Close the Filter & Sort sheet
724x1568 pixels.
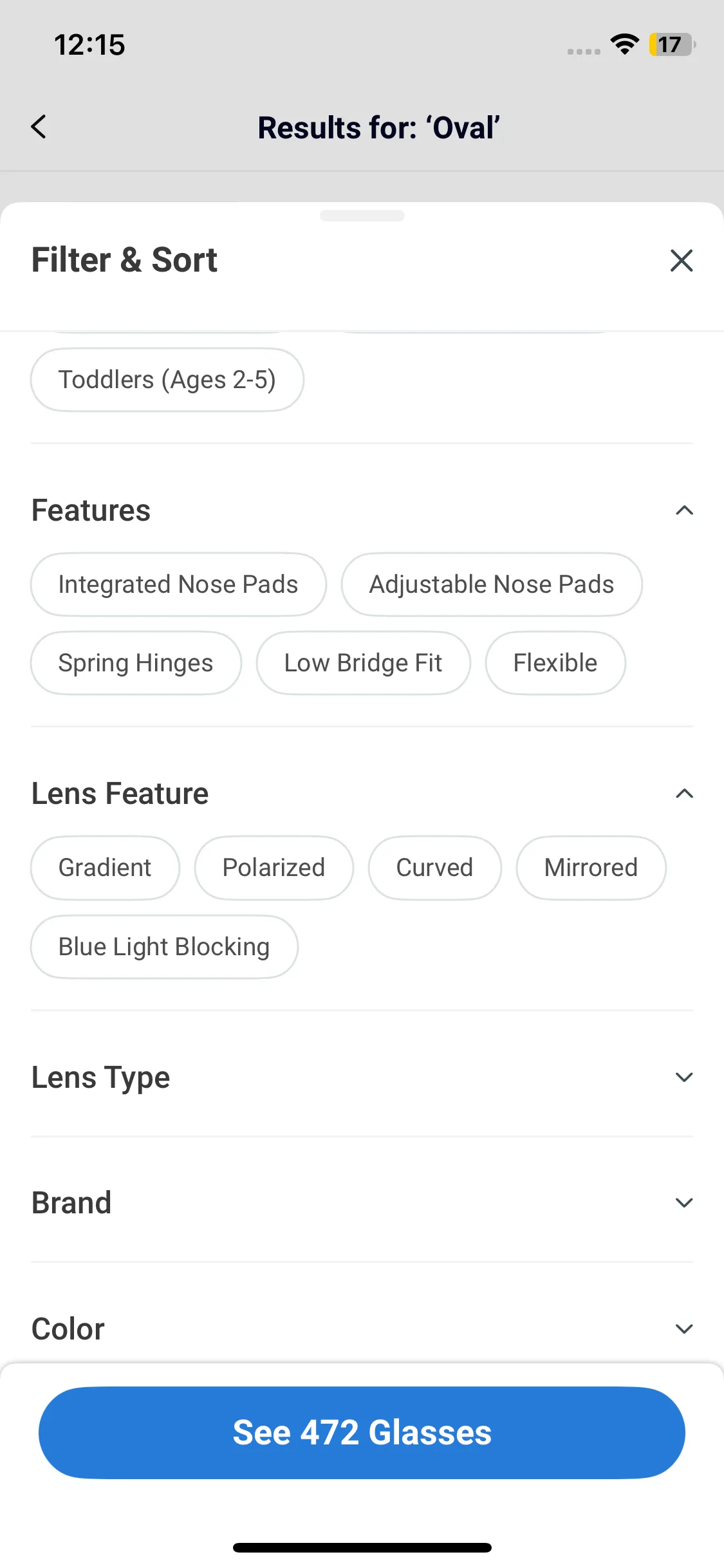[x=681, y=261]
